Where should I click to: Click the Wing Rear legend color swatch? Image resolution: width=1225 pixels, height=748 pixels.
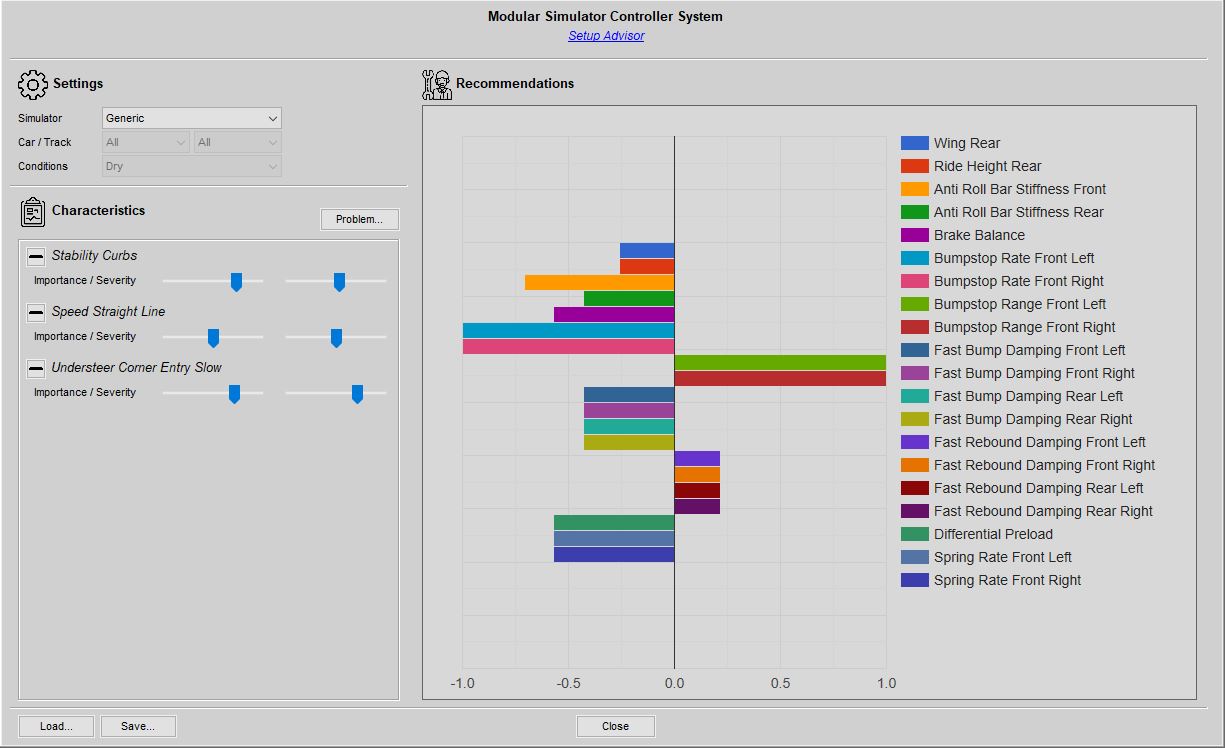915,143
